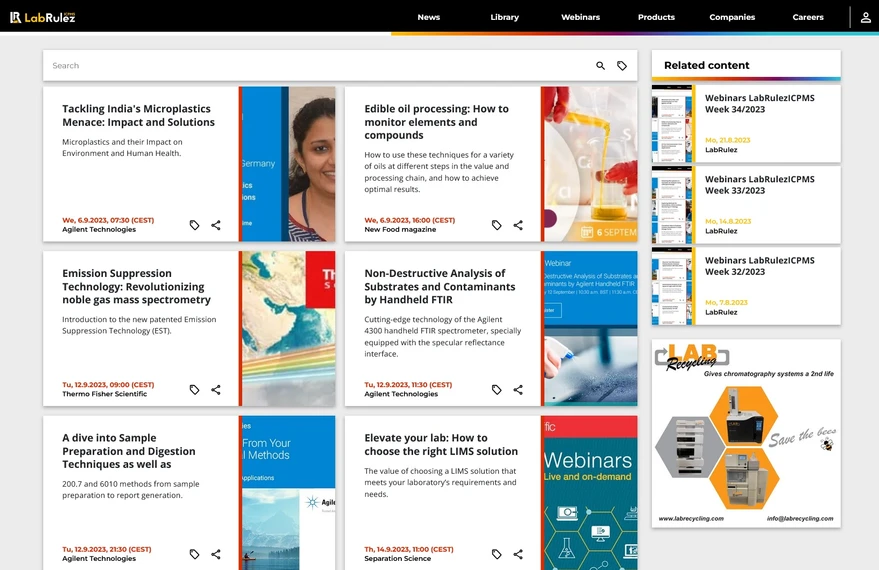This screenshot has height=570, width=879.
Task: Open Emission Suppression Technology webinar title
Action: [x=136, y=286]
